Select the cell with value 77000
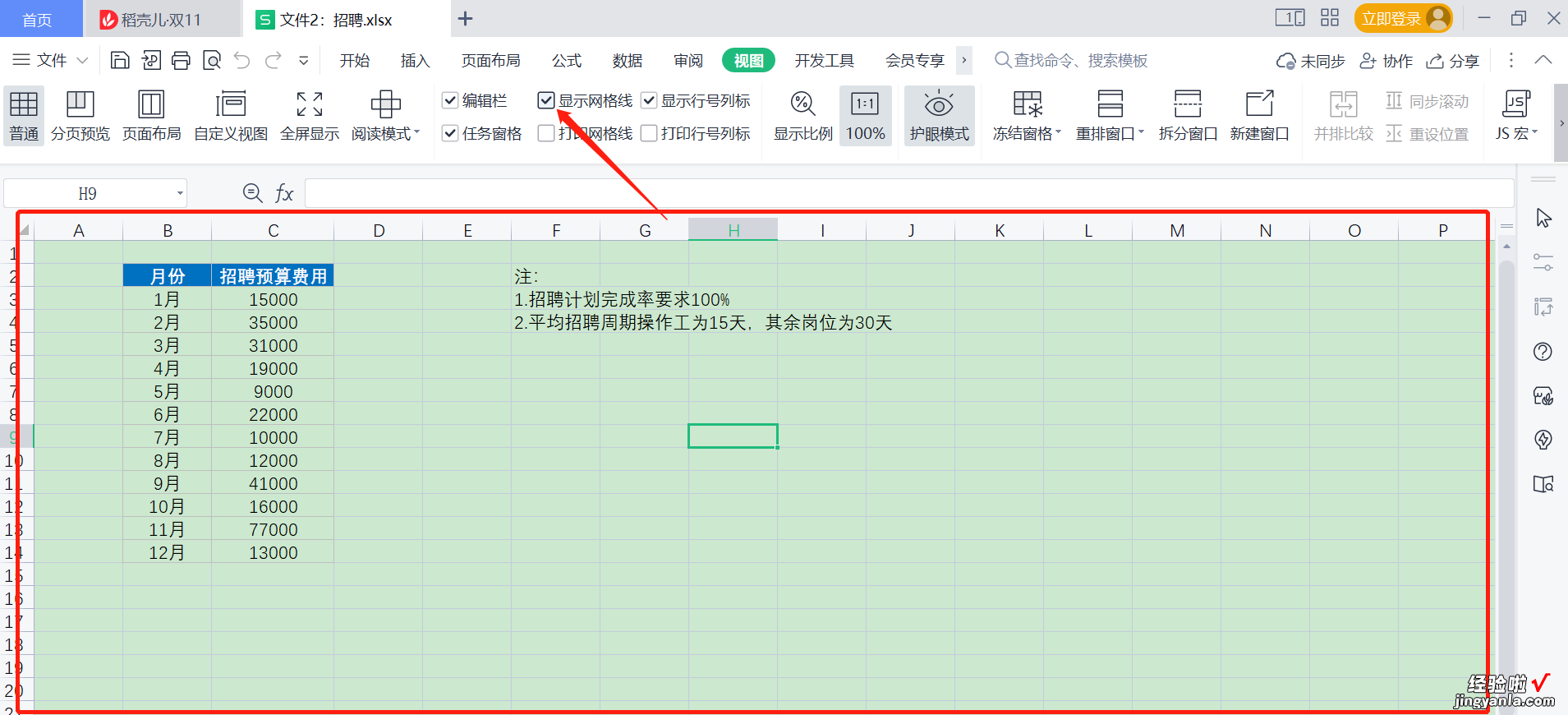 click(x=273, y=529)
